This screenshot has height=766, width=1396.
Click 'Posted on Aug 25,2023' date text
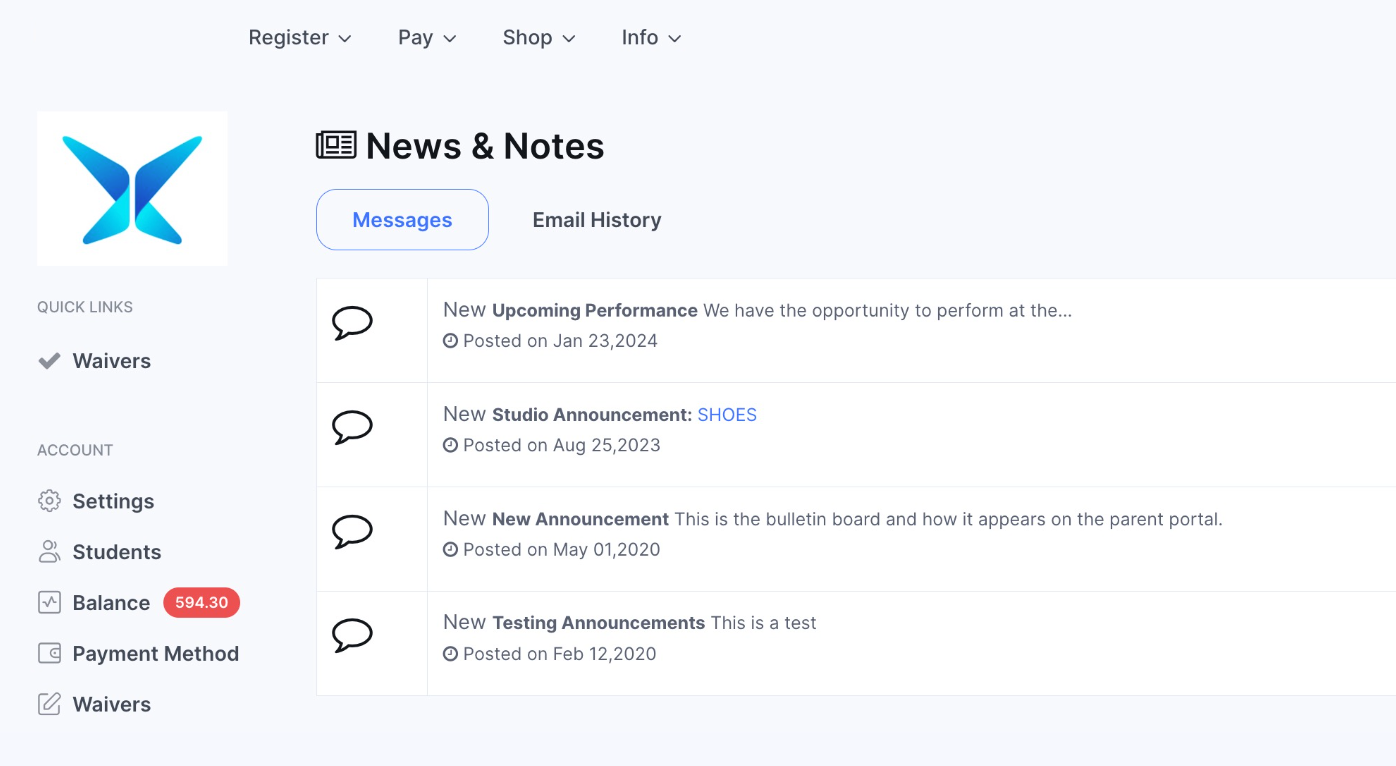(x=562, y=445)
